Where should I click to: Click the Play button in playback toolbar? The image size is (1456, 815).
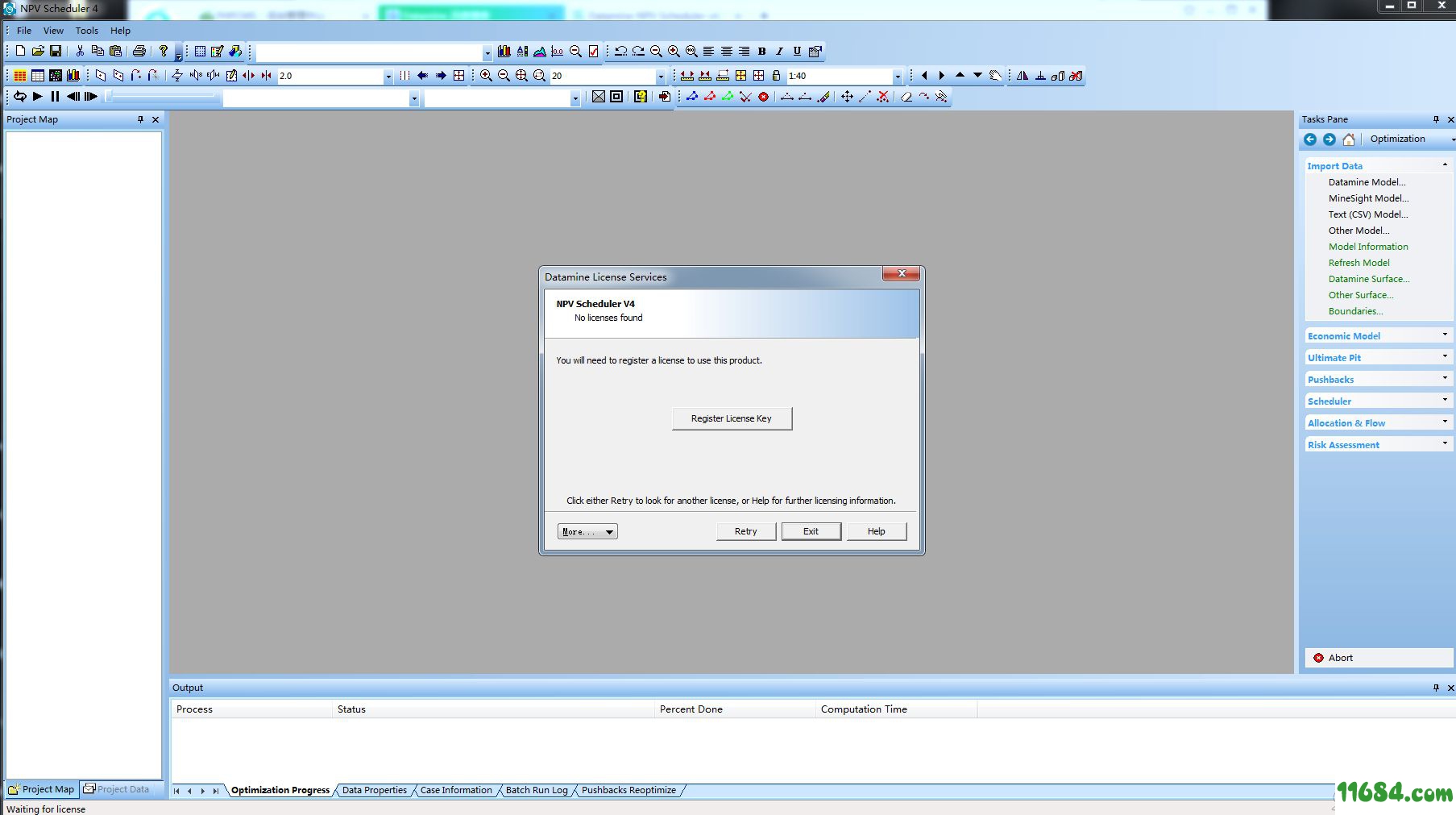tap(38, 97)
